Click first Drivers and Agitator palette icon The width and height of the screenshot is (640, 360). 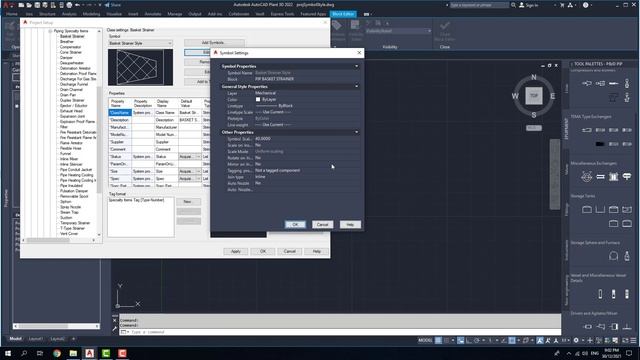587,327
